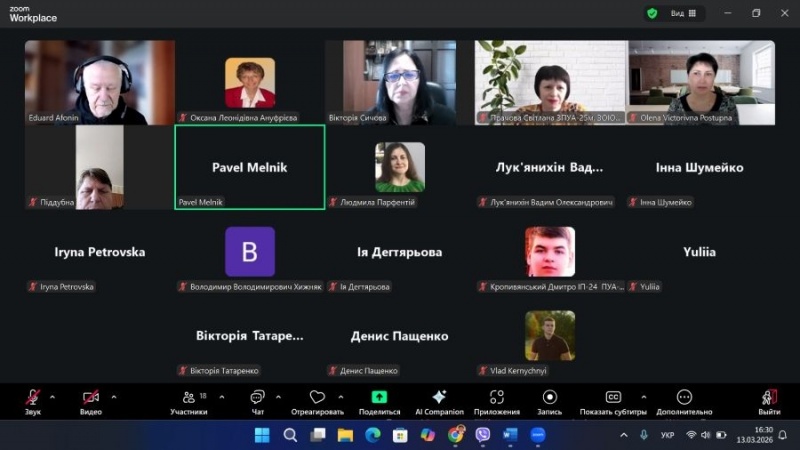Expand caret next to Показать субтитры
Viewport: 800px width, 450px height.
643,396
